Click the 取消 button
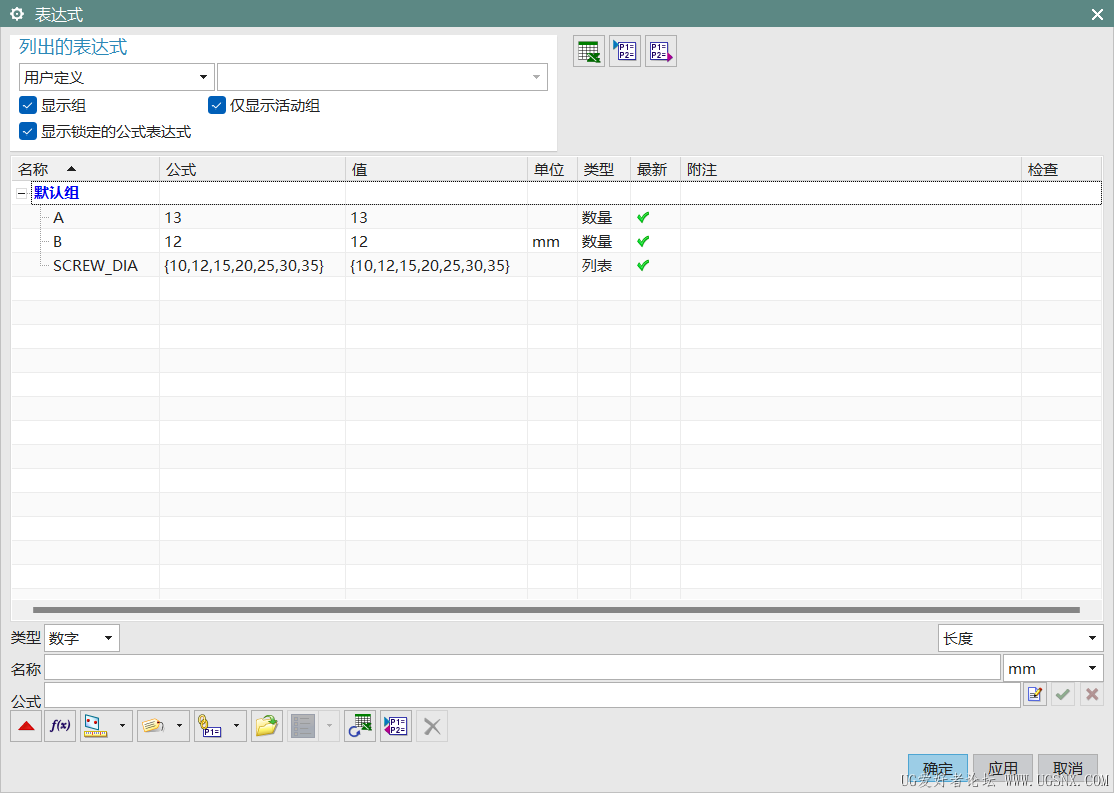This screenshot has height=793, width=1114. pyautogui.click(x=1068, y=769)
